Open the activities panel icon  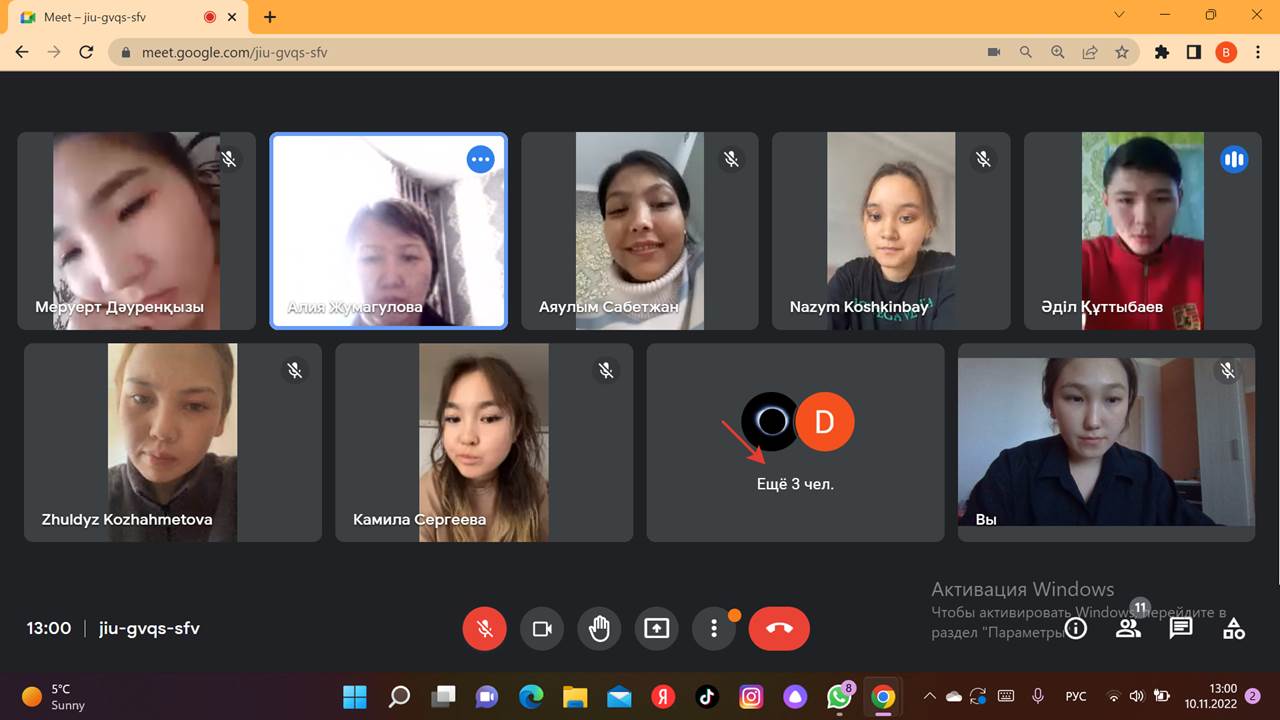pyautogui.click(x=1234, y=628)
